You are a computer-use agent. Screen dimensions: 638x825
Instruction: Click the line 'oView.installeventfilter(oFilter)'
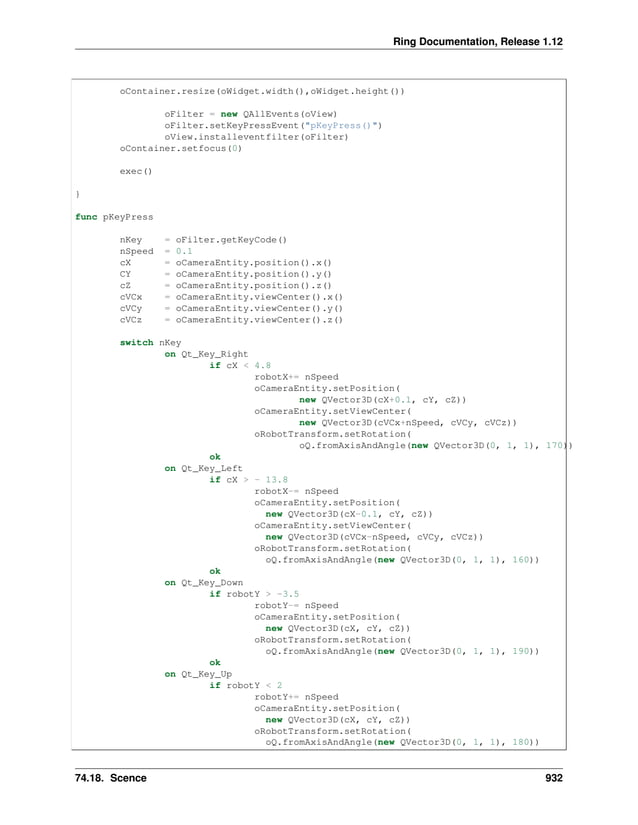(x=256, y=137)
